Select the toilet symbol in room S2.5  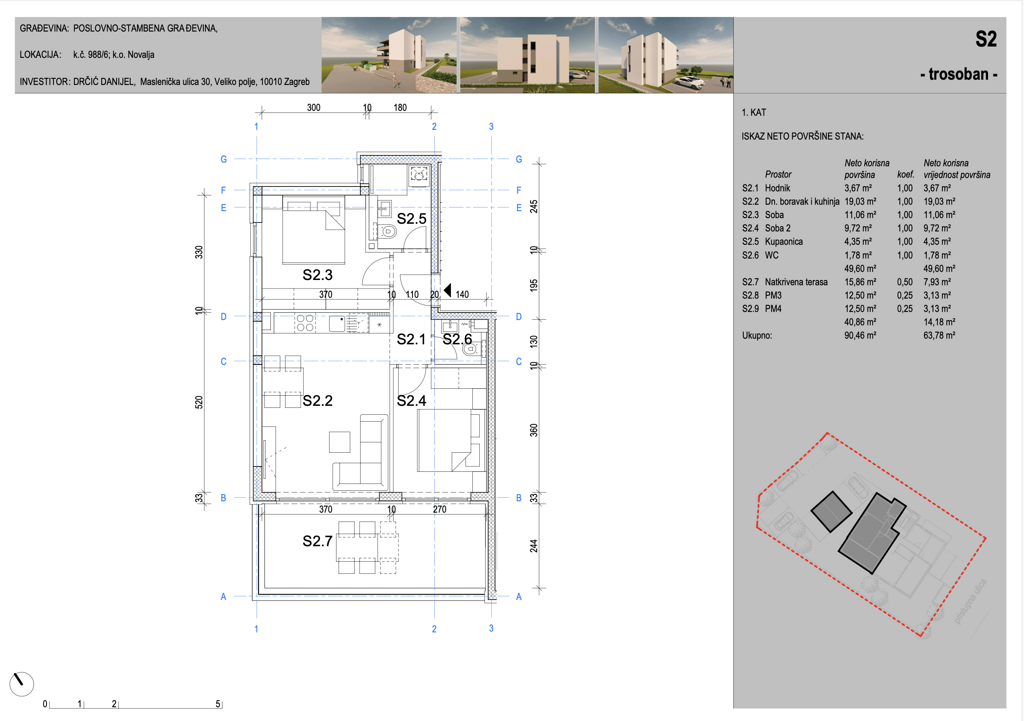coord(387,231)
